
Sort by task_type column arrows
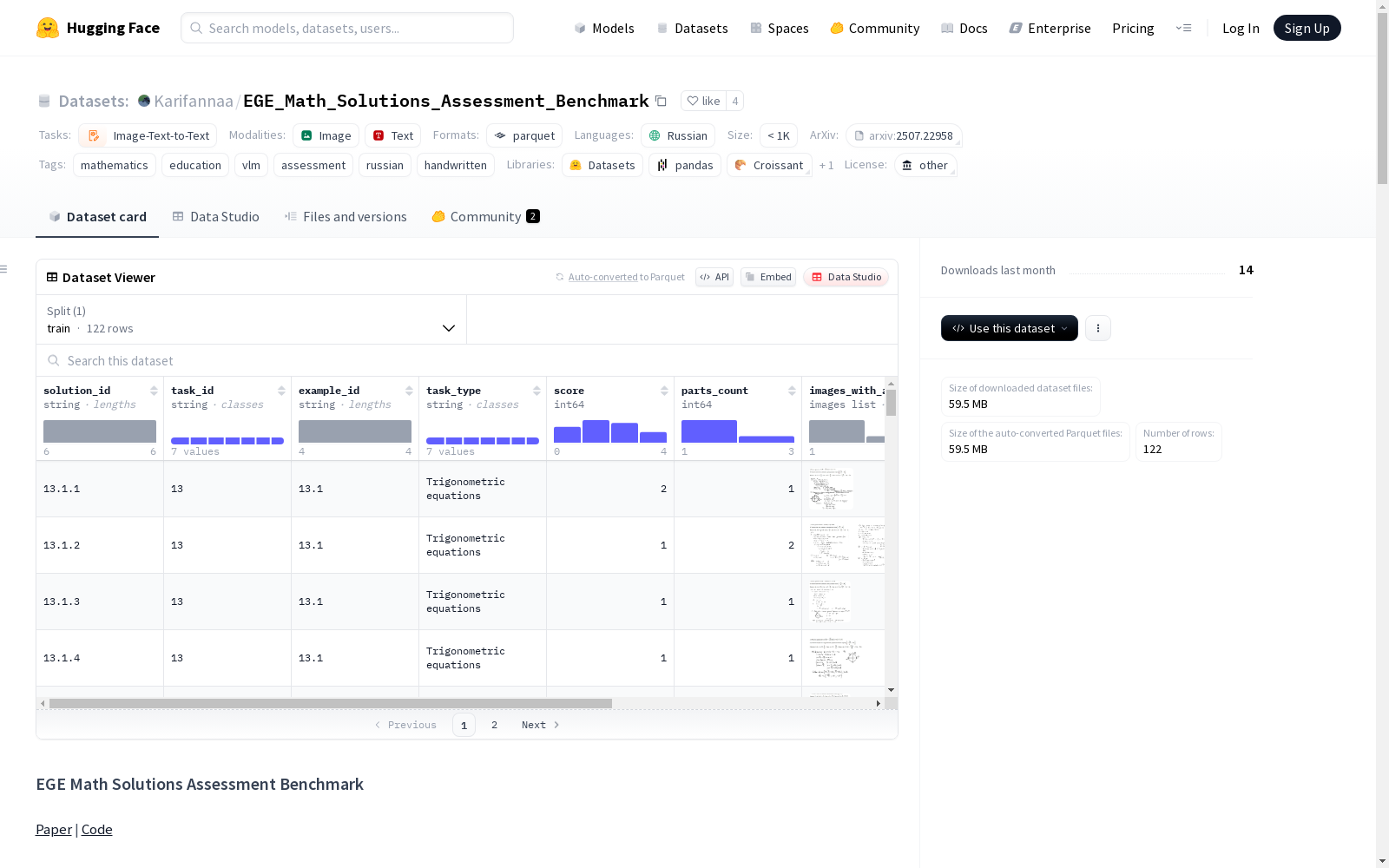coord(537,391)
